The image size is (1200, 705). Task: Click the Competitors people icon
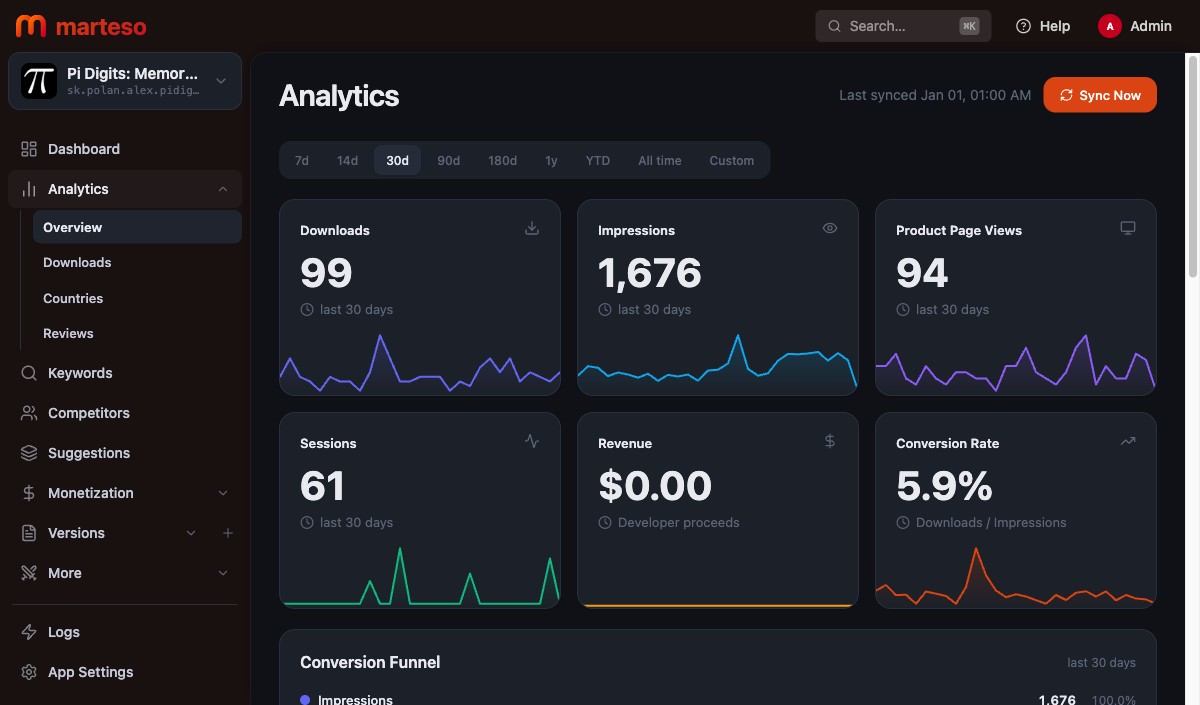[x=29, y=413]
